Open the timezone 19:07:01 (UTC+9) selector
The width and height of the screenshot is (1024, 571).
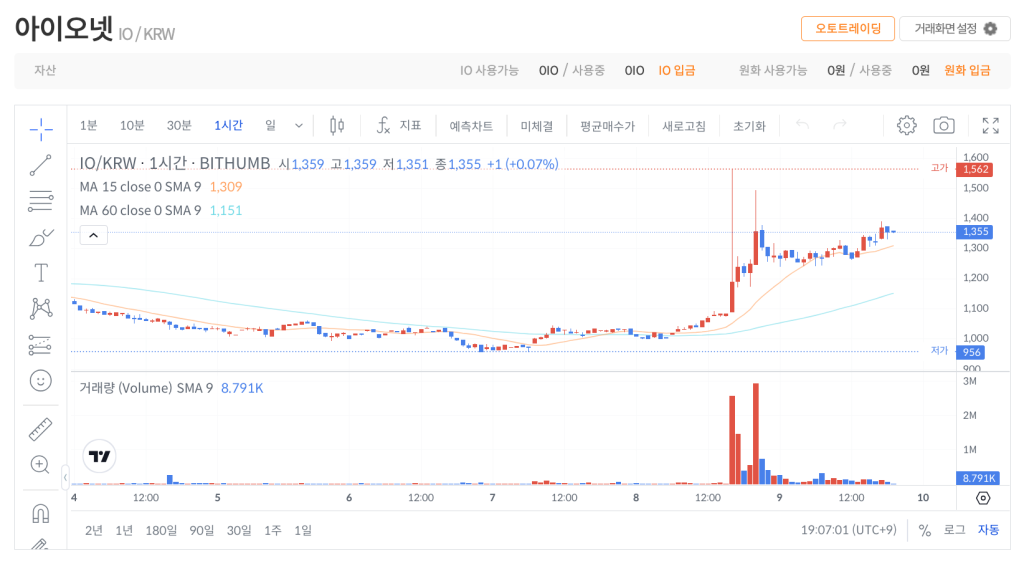(848, 530)
